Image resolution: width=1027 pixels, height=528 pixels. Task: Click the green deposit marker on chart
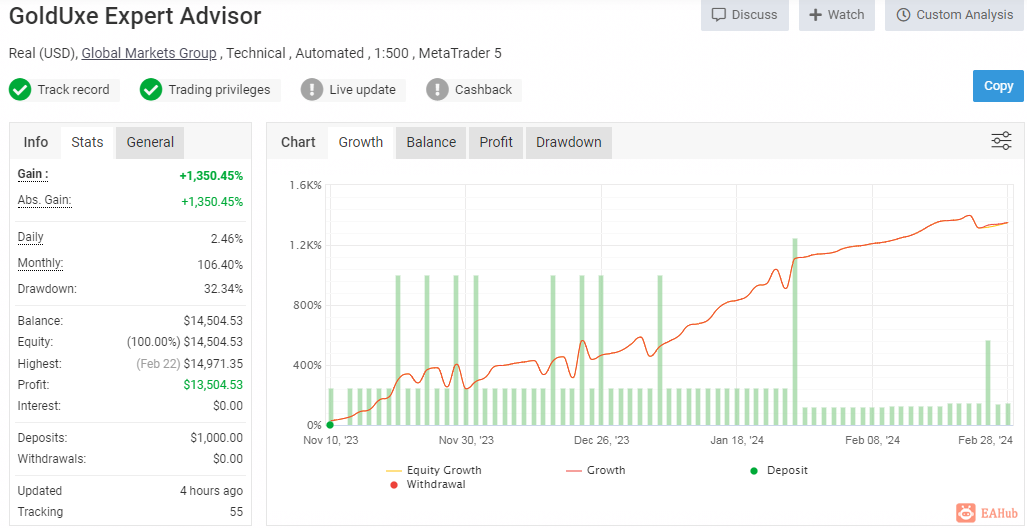coord(330,425)
